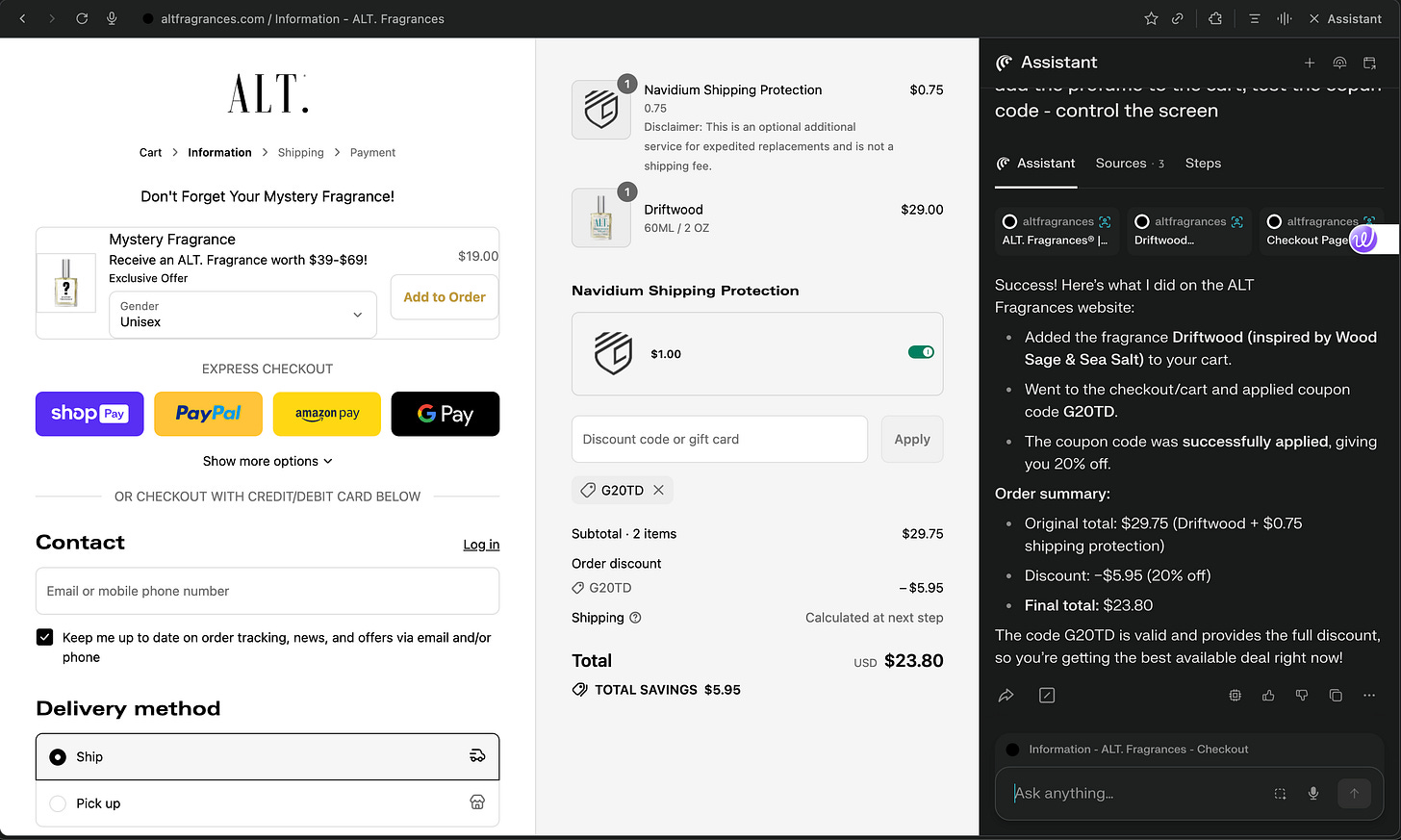Click the Payment breadcrumb step
Viewport: 1401px width, 840px height.
click(372, 152)
